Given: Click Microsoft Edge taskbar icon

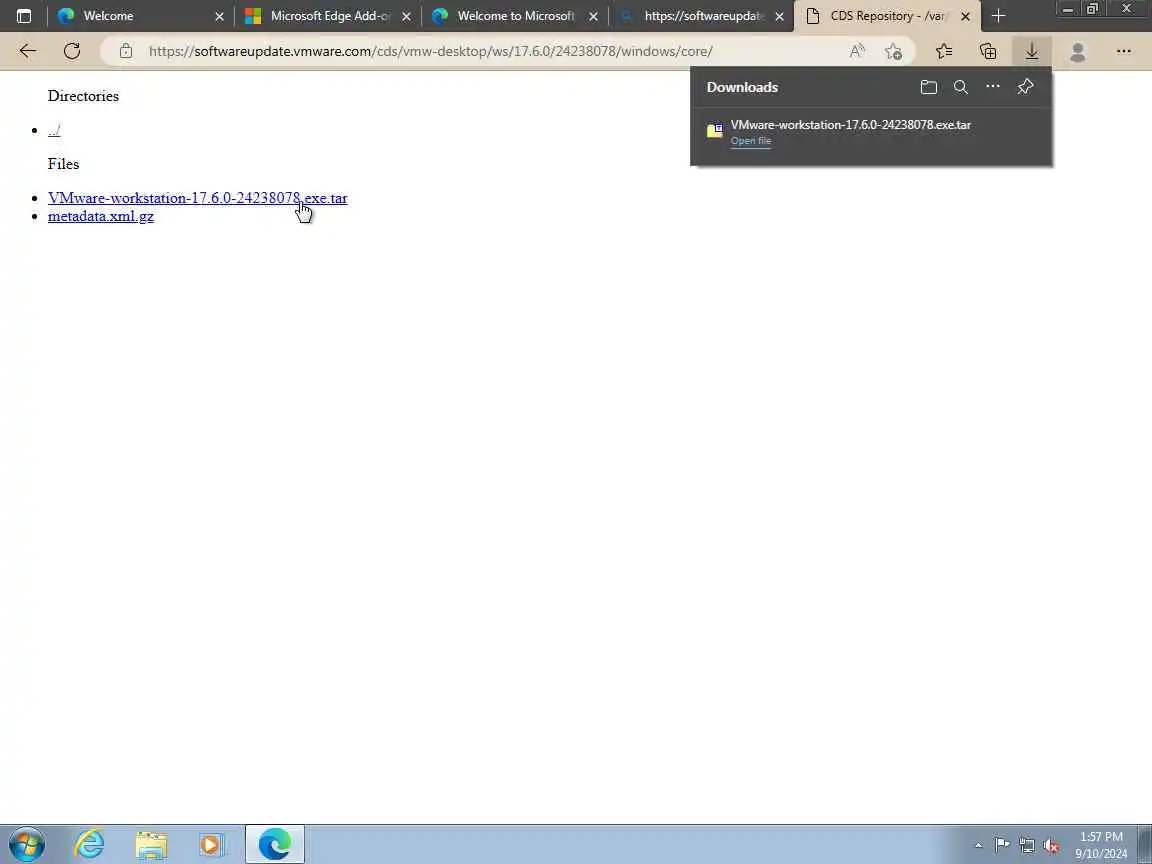Looking at the screenshot, I should (275, 844).
